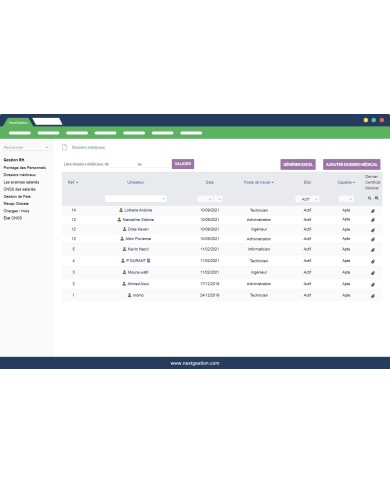
Task: Open the www.nextgestion.com link in footer
Action: pyautogui.click(x=195, y=363)
